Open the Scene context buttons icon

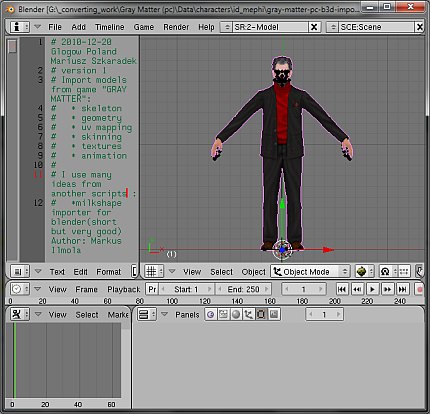274,314
